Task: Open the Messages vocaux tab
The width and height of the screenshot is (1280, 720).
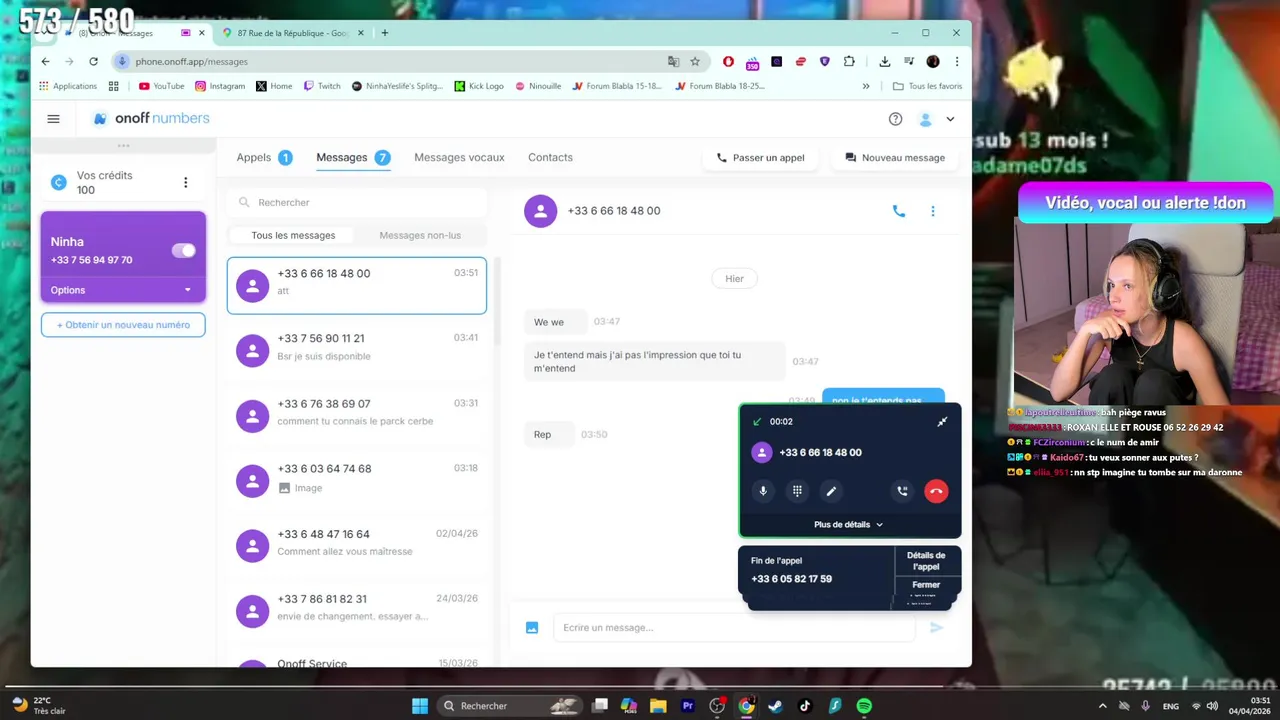Action: coord(459,157)
